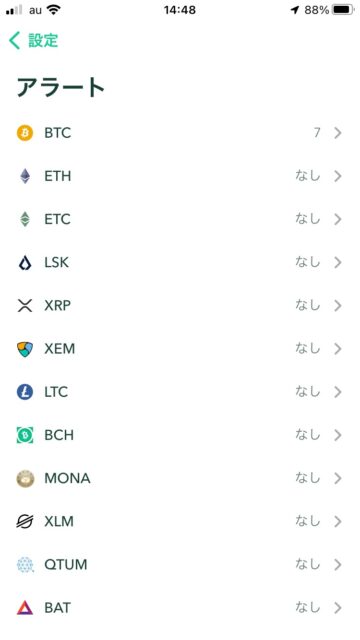Screen dimensions: 360x640
Task: Expand QTUM row chevron arrow
Action: pos(338,565)
